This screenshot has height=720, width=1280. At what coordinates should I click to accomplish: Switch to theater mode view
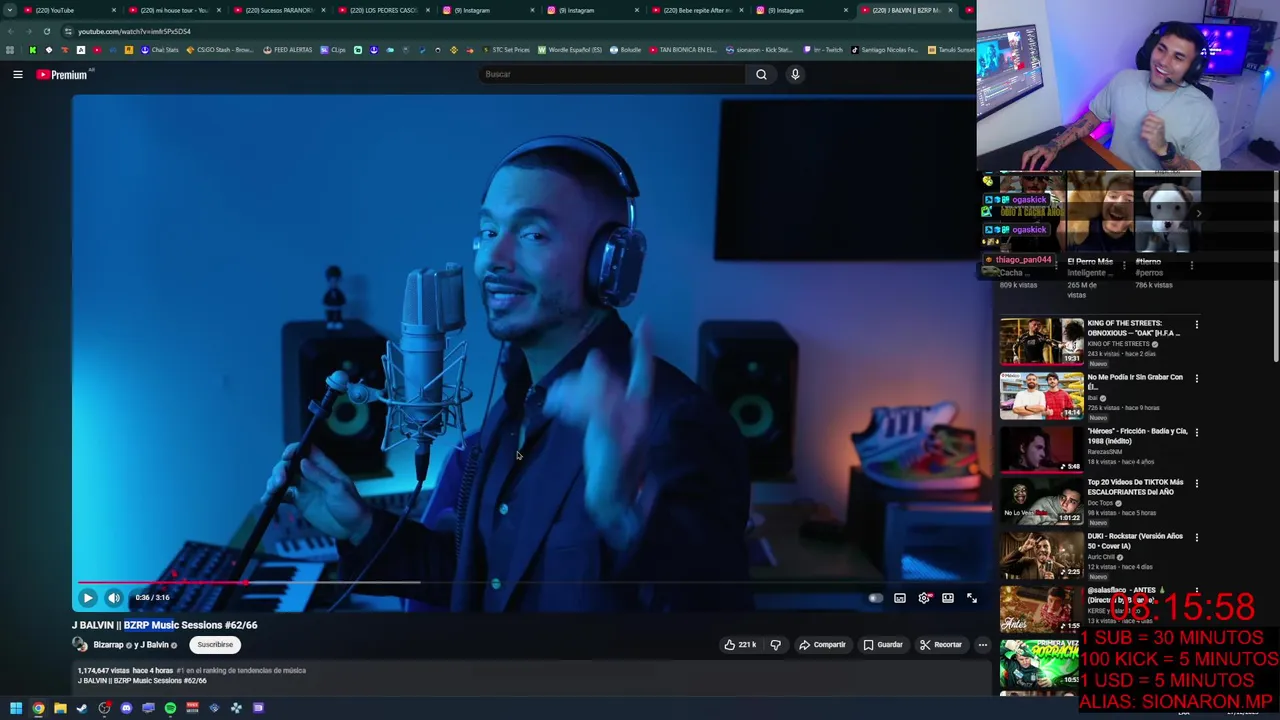(948, 598)
